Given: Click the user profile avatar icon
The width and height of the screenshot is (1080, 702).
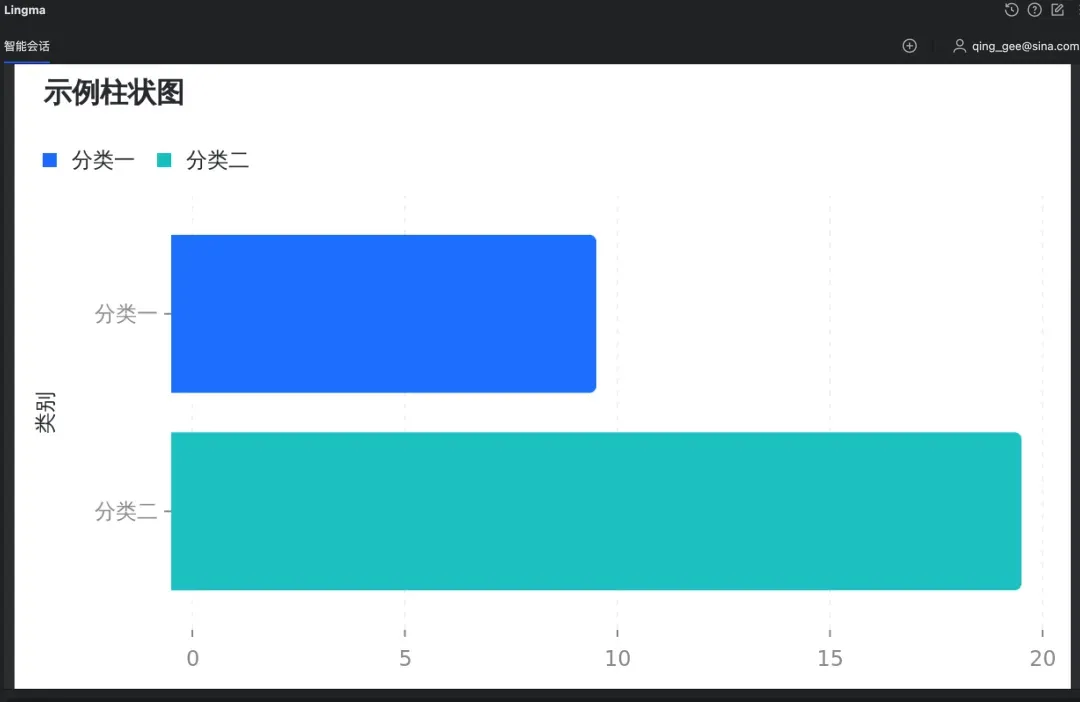Looking at the screenshot, I should [x=959, y=46].
